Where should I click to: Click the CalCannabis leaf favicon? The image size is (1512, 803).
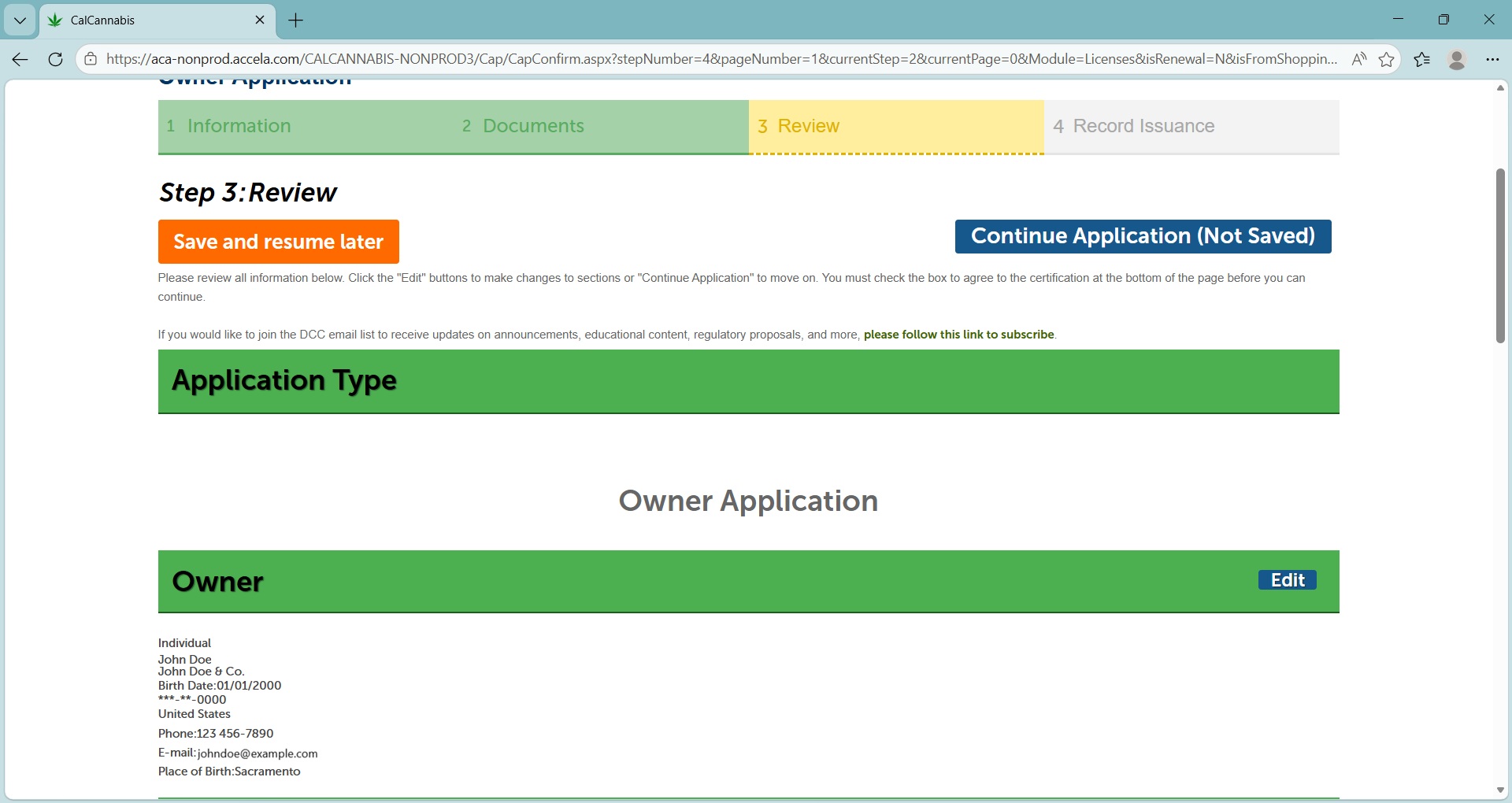pyautogui.click(x=55, y=20)
